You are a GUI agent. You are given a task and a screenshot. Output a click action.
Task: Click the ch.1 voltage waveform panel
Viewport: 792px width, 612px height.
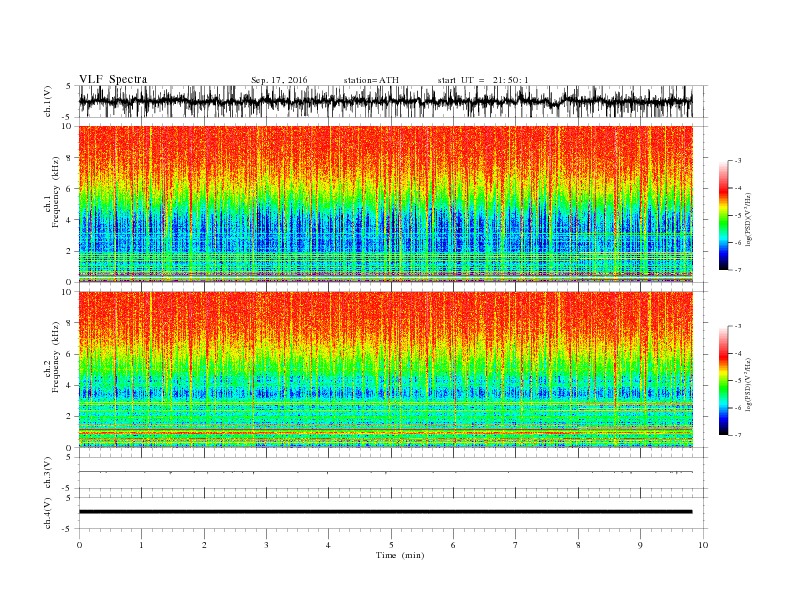[392, 101]
